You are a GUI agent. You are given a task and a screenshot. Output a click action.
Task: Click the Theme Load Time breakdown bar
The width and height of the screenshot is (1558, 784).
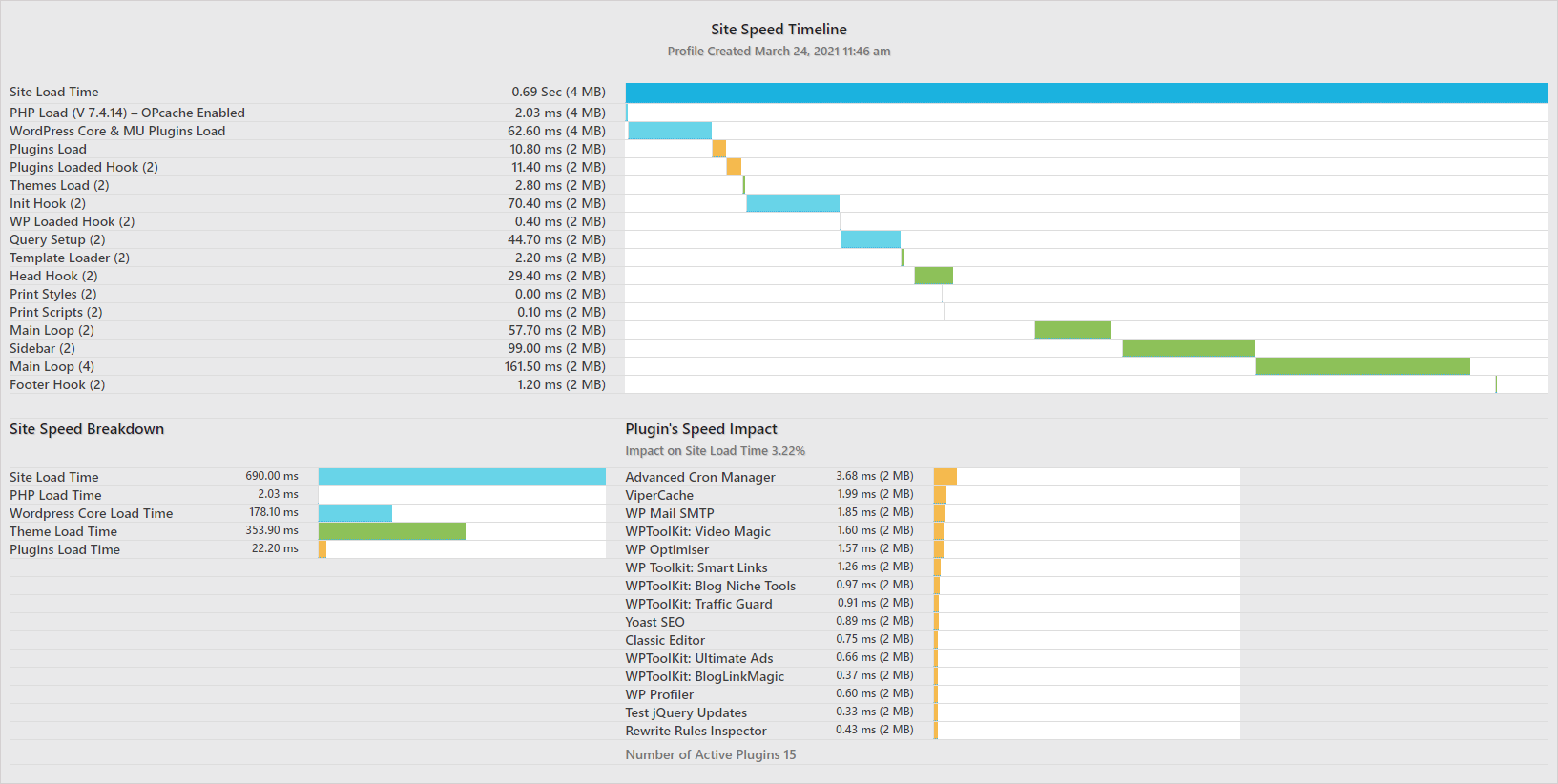391,531
